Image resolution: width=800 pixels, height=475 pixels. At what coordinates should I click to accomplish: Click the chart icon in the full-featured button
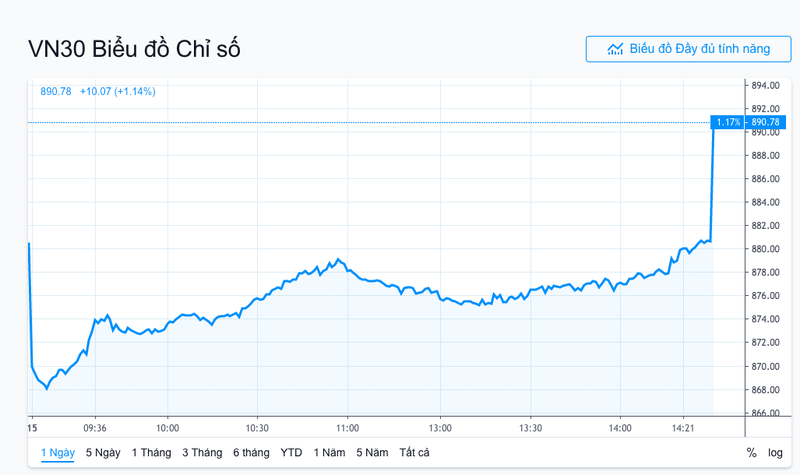(x=616, y=49)
